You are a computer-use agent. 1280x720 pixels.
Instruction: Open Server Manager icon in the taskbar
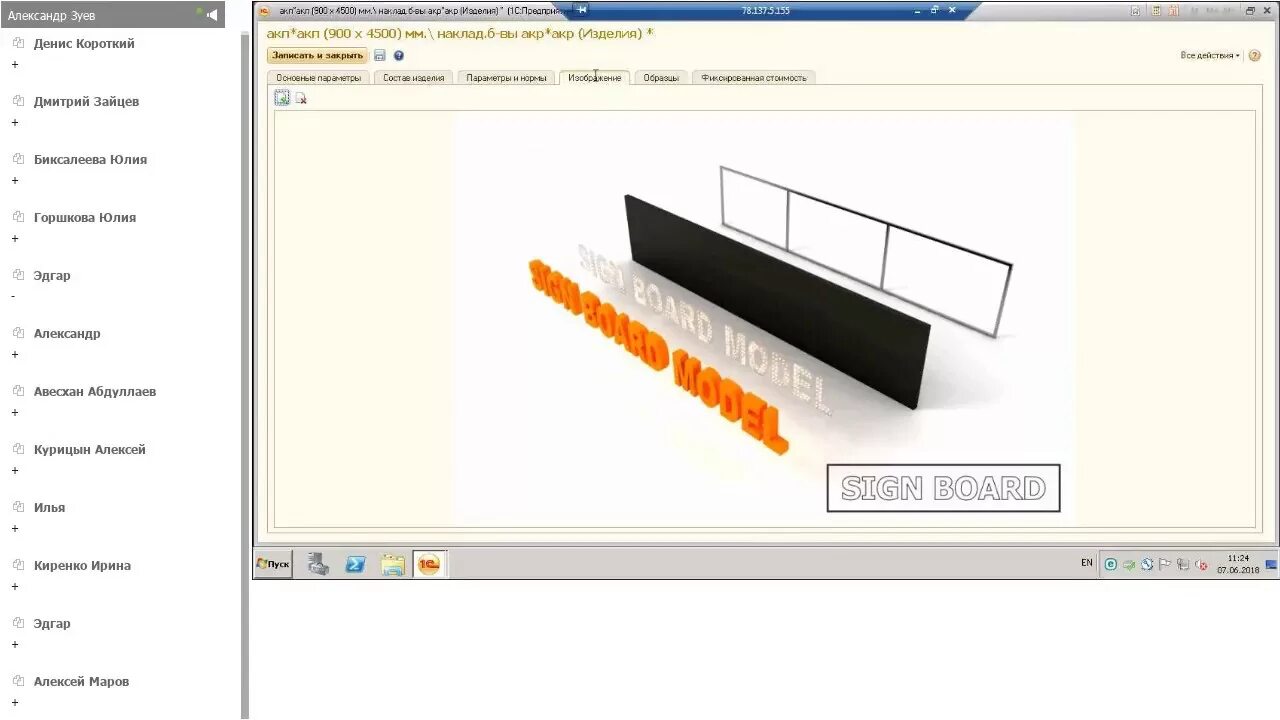click(x=318, y=564)
